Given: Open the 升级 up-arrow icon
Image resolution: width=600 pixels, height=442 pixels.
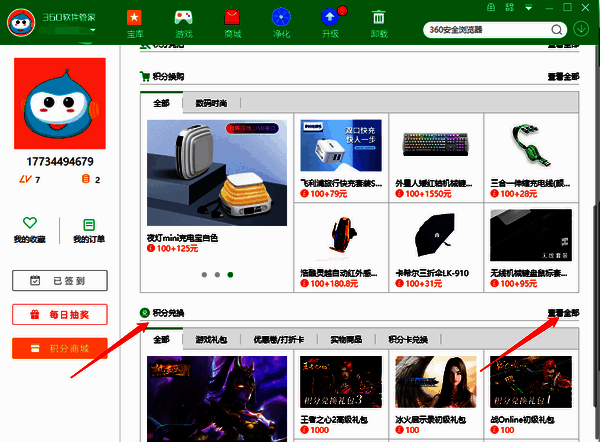Looking at the screenshot, I should click(x=330, y=17).
